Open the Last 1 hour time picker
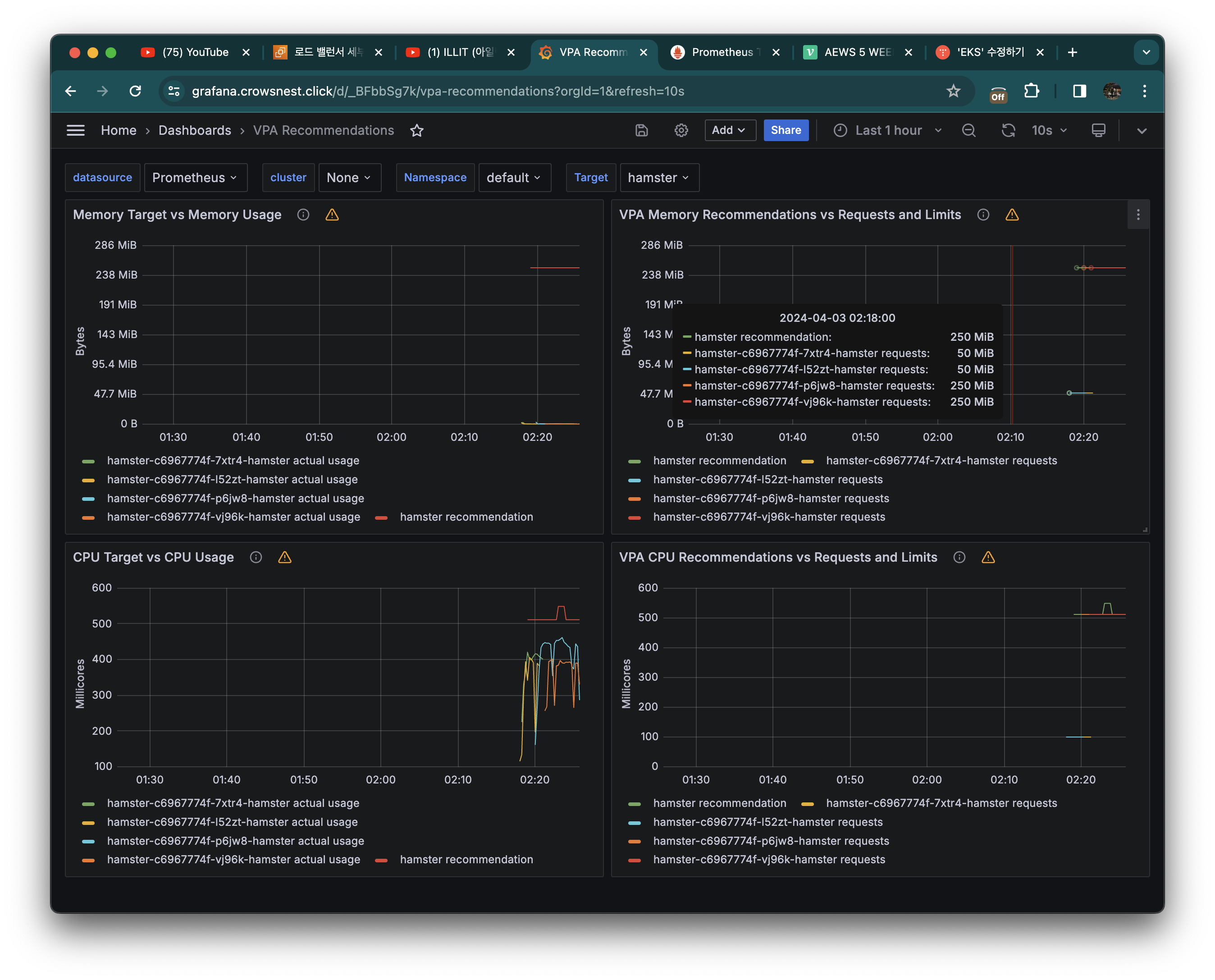Screen dimensions: 1215x980 [x=888, y=130]
